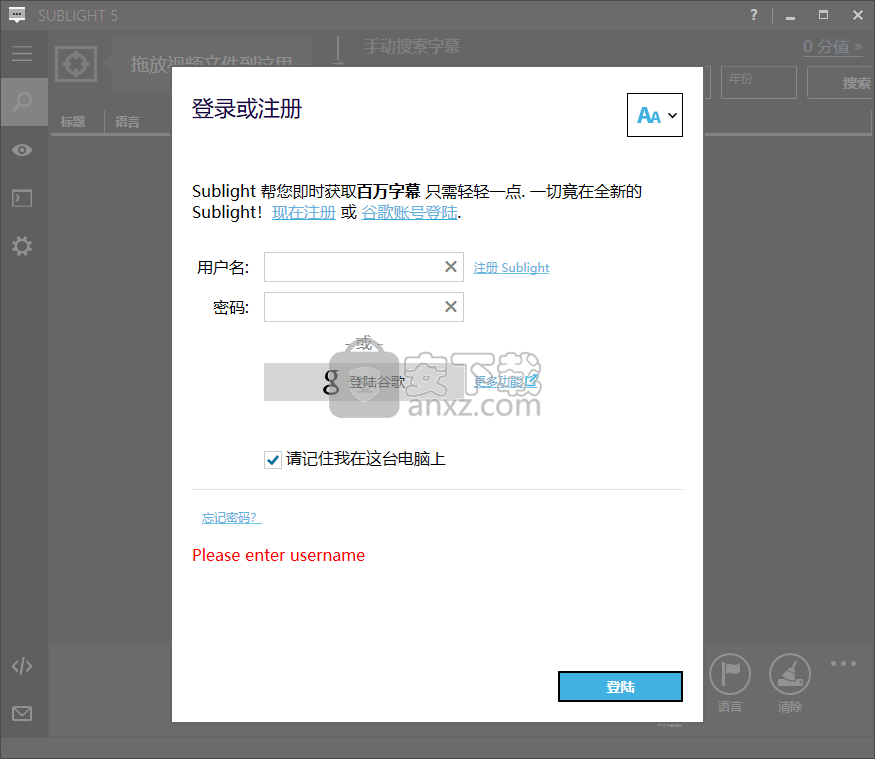Click the blue 登陆 login button
Viewport: 875px width, 759px height.
620,686
